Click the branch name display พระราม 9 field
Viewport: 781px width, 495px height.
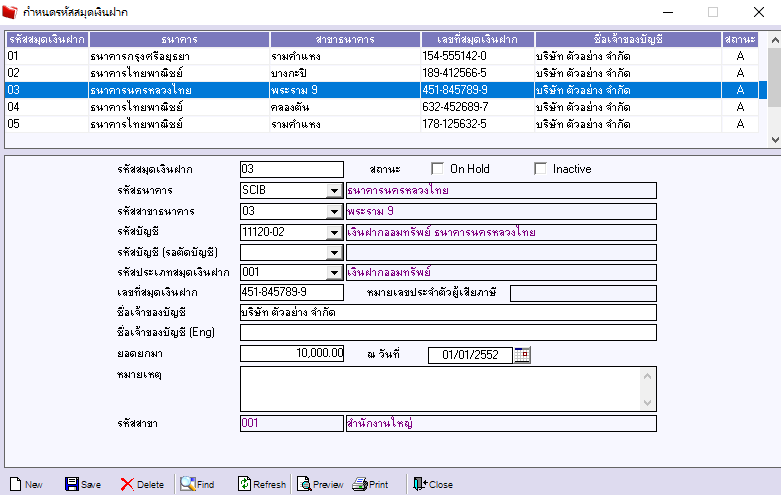501,211
